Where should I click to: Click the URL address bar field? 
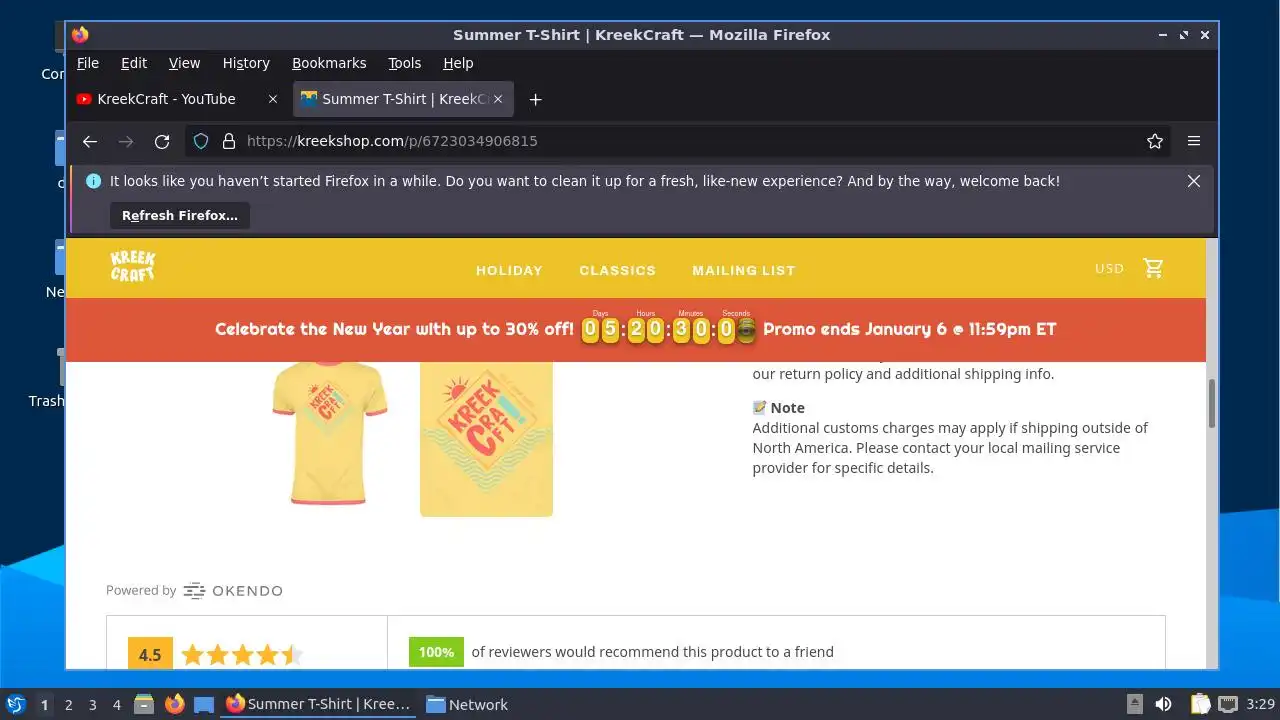click(x=680, y=141)
